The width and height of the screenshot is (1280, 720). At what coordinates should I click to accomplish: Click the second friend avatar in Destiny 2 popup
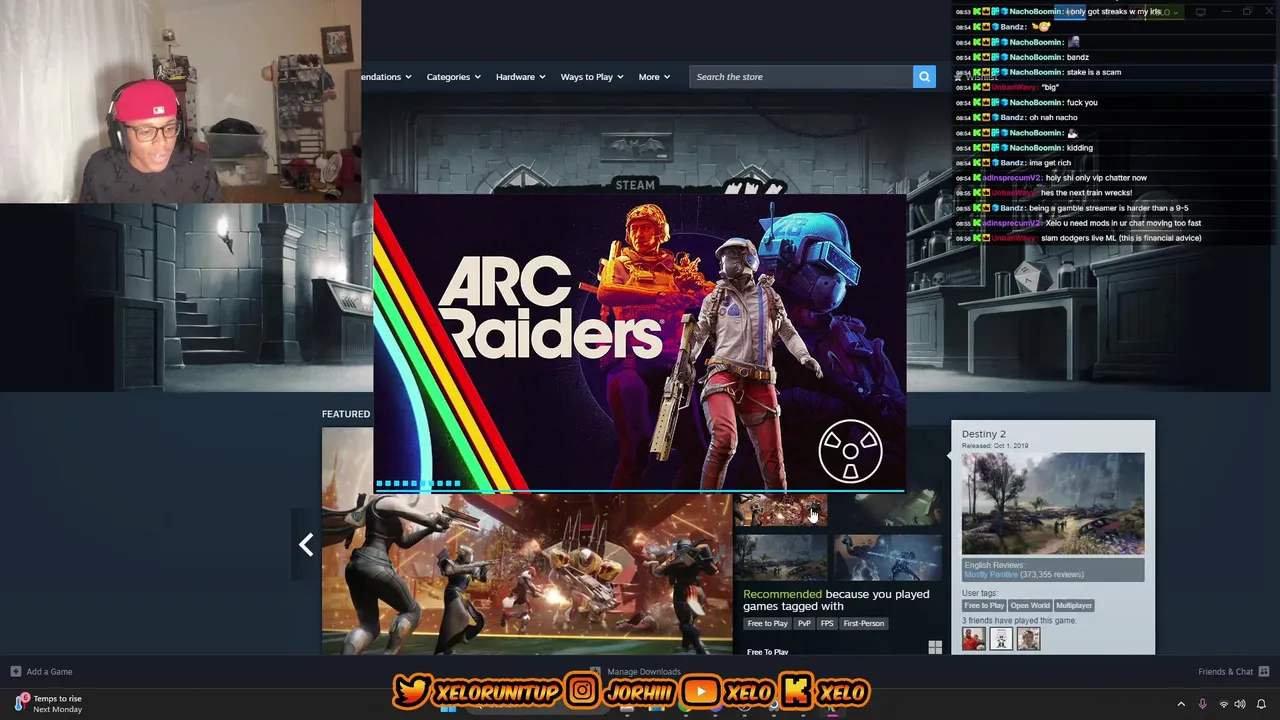tap(1001, 638)
